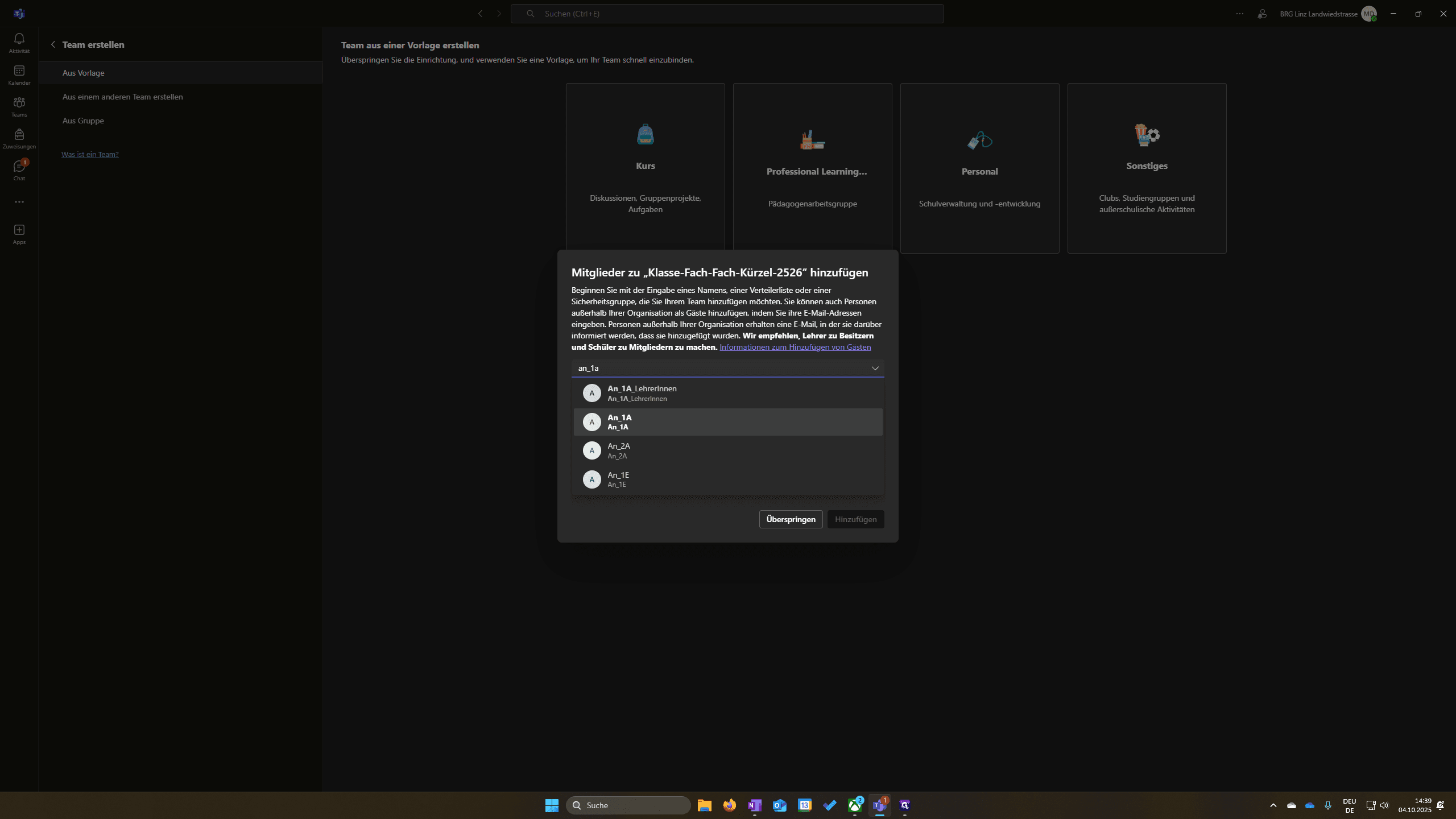Screen dimensions: 1456x819
Task: Open Zuweisungen in the sidebar
Action: pos(19,138)
